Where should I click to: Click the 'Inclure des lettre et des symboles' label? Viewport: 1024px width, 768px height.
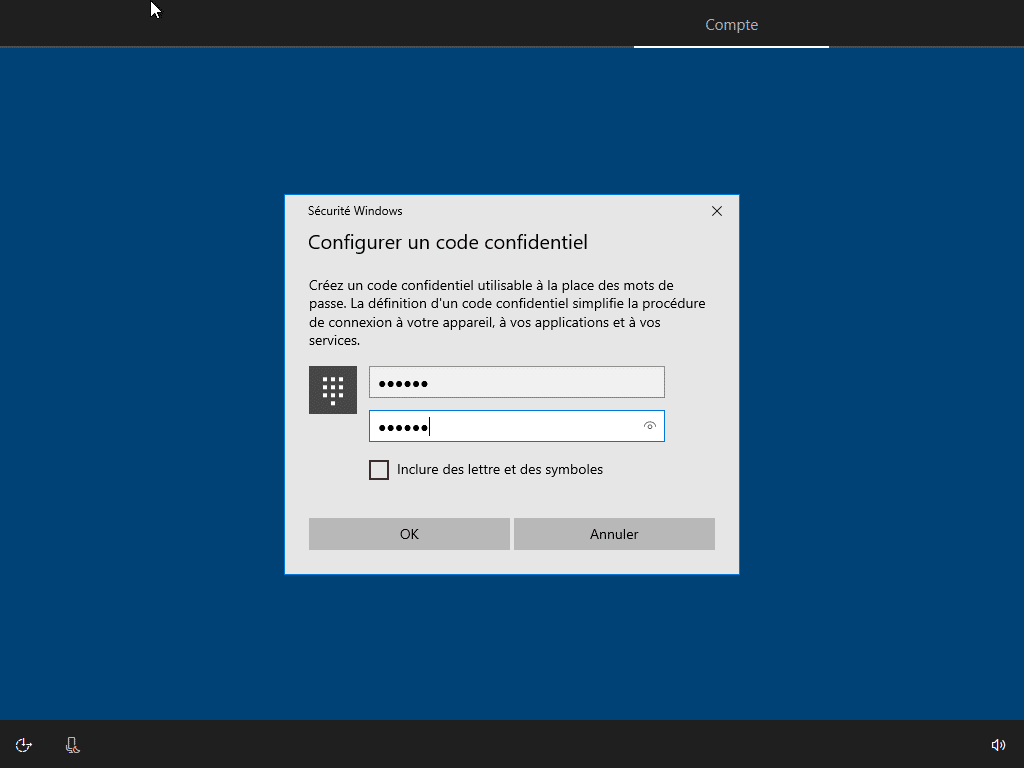point(499,470)
